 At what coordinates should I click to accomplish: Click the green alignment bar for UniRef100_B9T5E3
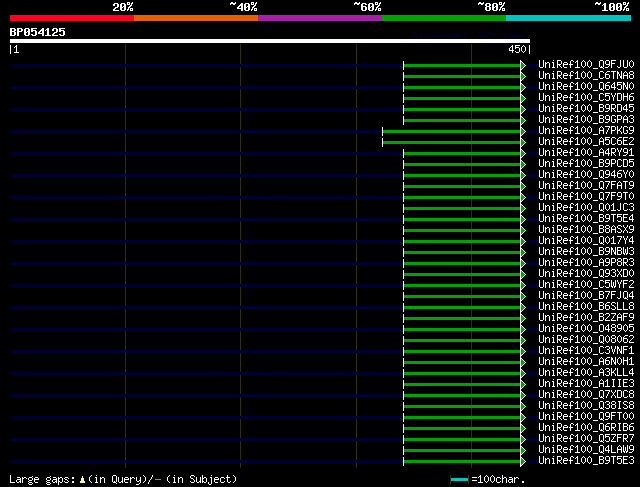[x=462, y=462]
